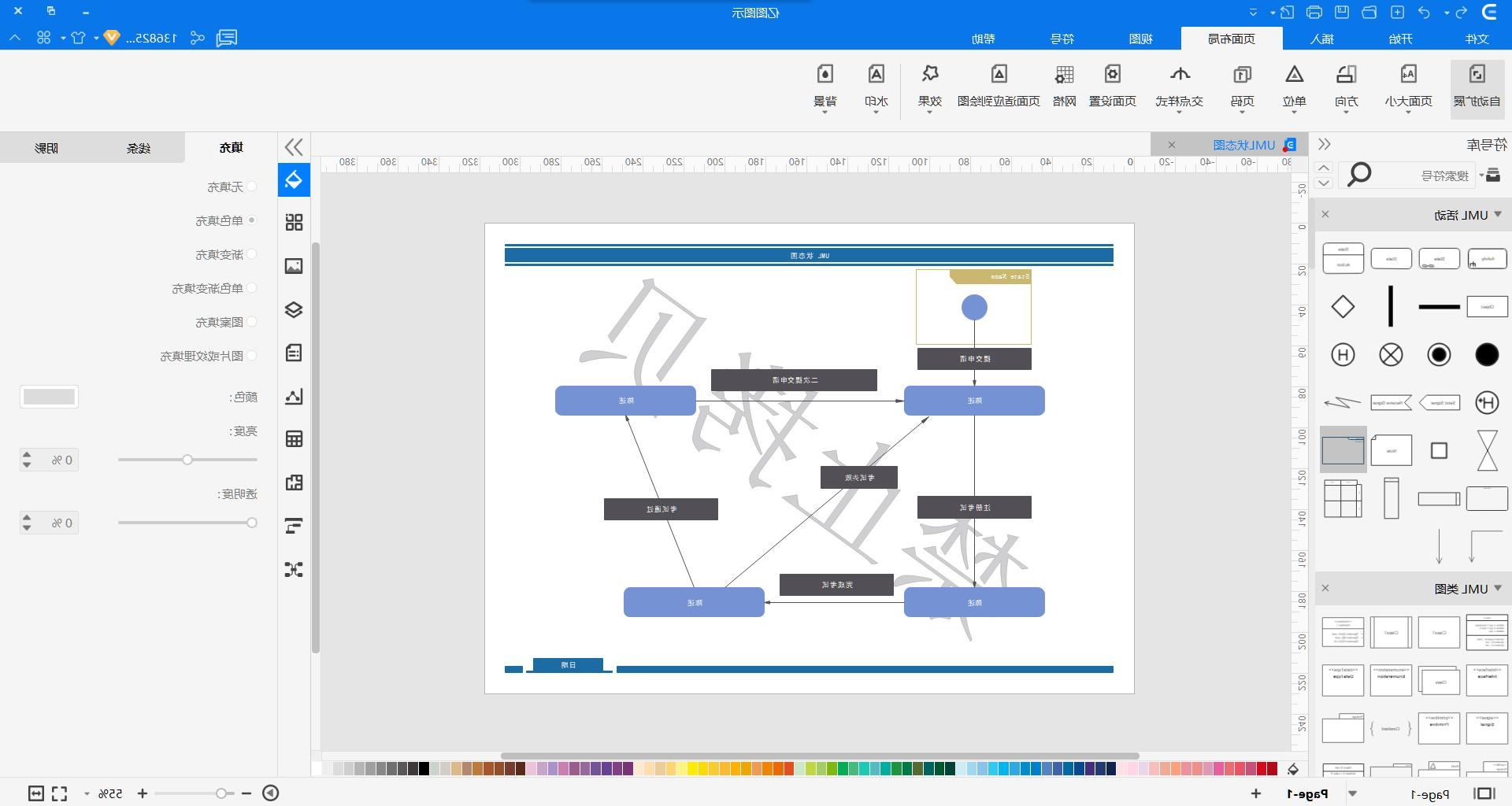Viewport: 1512px width, 806px height.
Task: Select the 单色渐变填充 radio option
Action: [x=252, y=288]
